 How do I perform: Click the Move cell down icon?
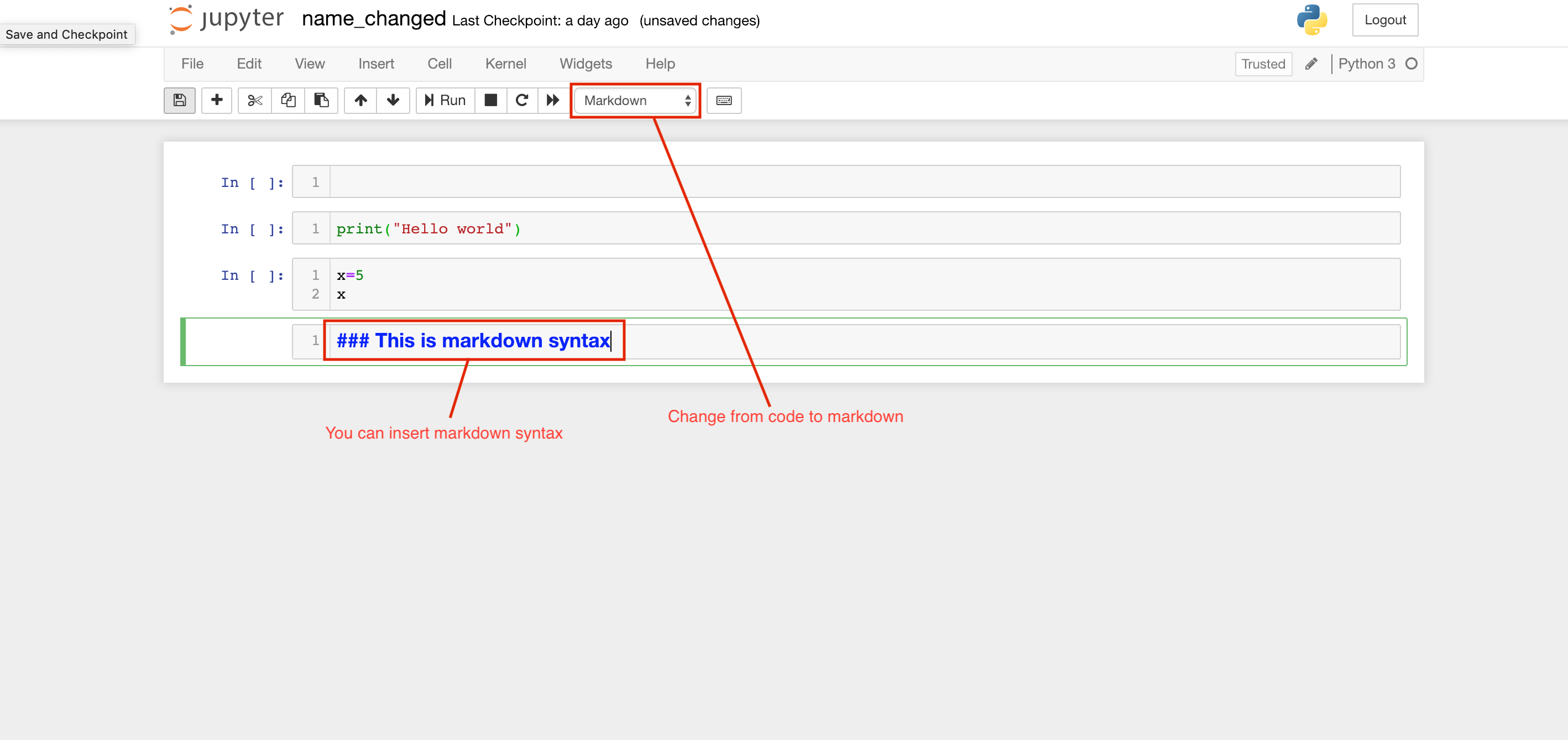tap(393, 100)
